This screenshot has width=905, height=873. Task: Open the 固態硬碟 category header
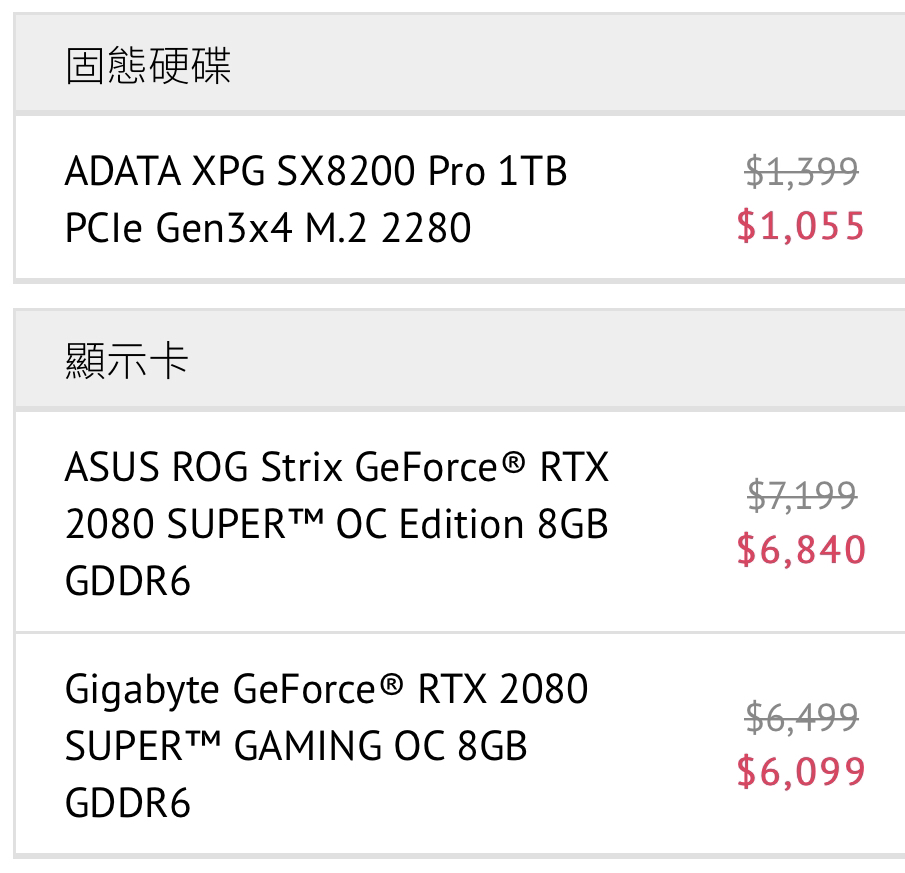(x=460, y=62)
